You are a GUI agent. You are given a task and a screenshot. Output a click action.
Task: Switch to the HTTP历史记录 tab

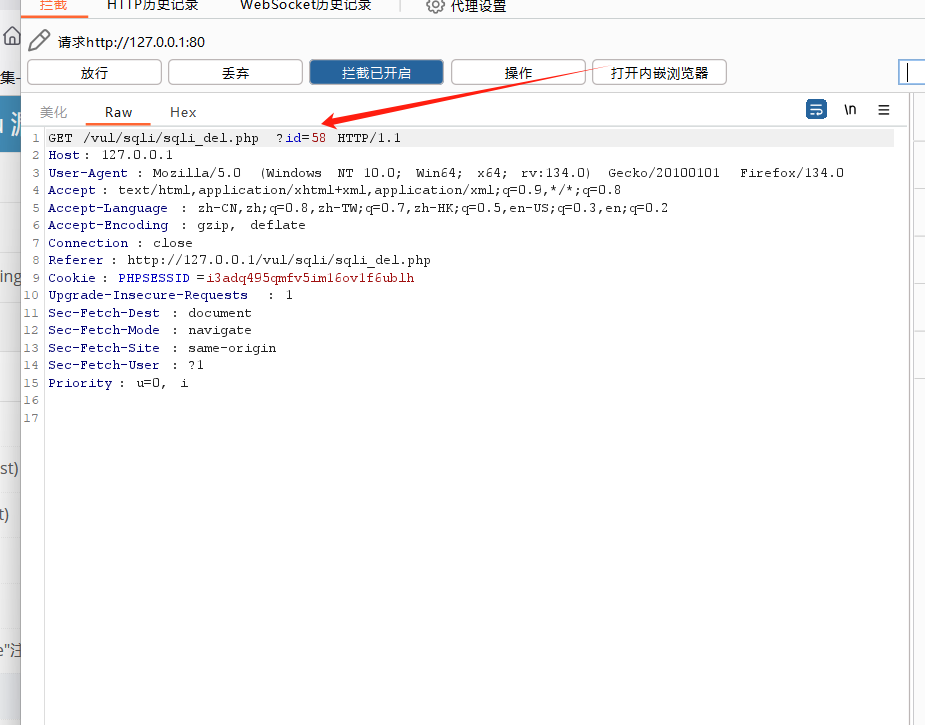[x=152, y=6]
